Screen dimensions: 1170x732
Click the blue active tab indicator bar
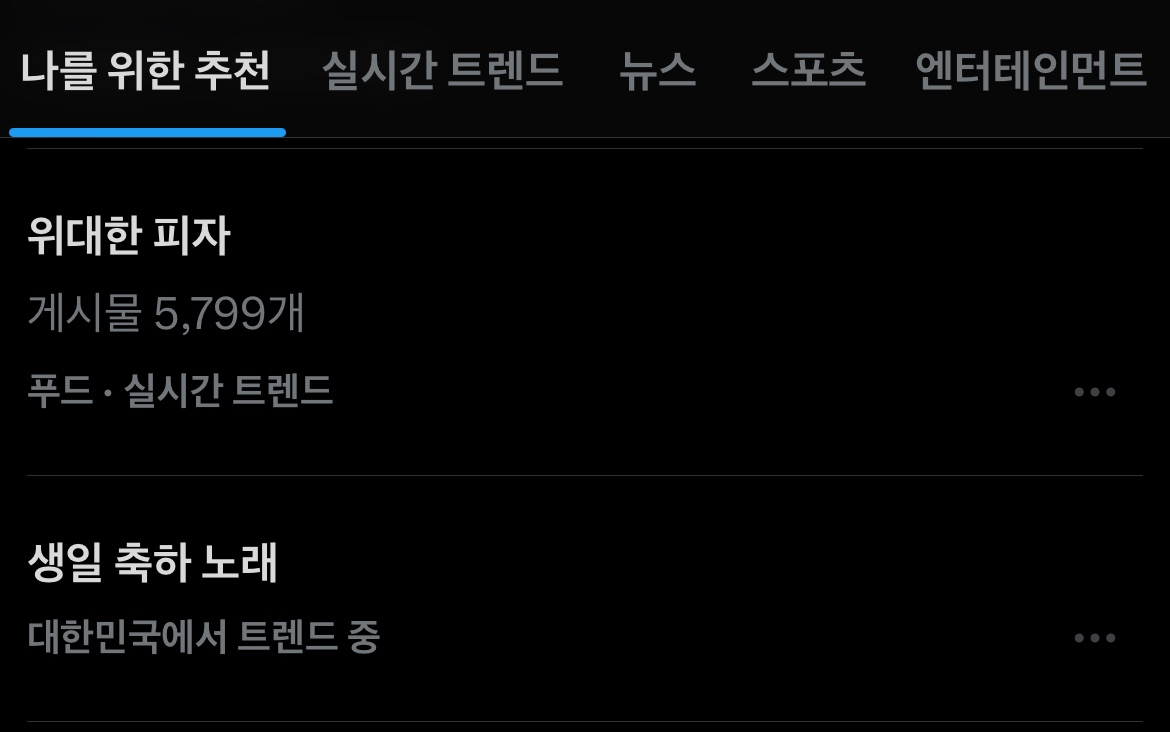click(x=147, y=133)
